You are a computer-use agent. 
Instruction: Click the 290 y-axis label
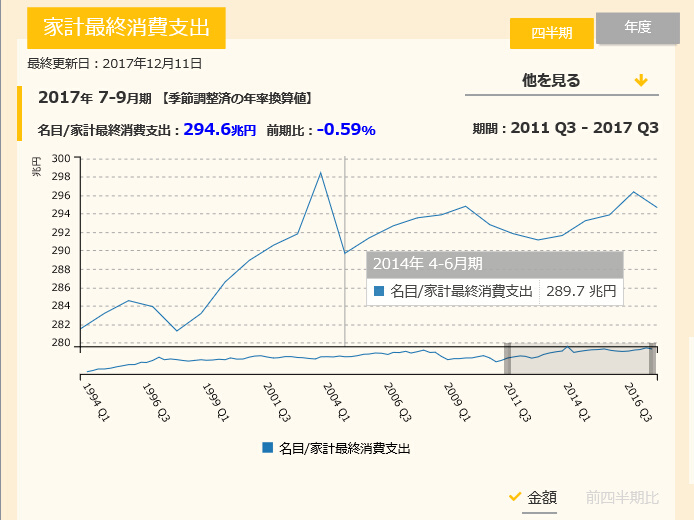coord(61,250)
